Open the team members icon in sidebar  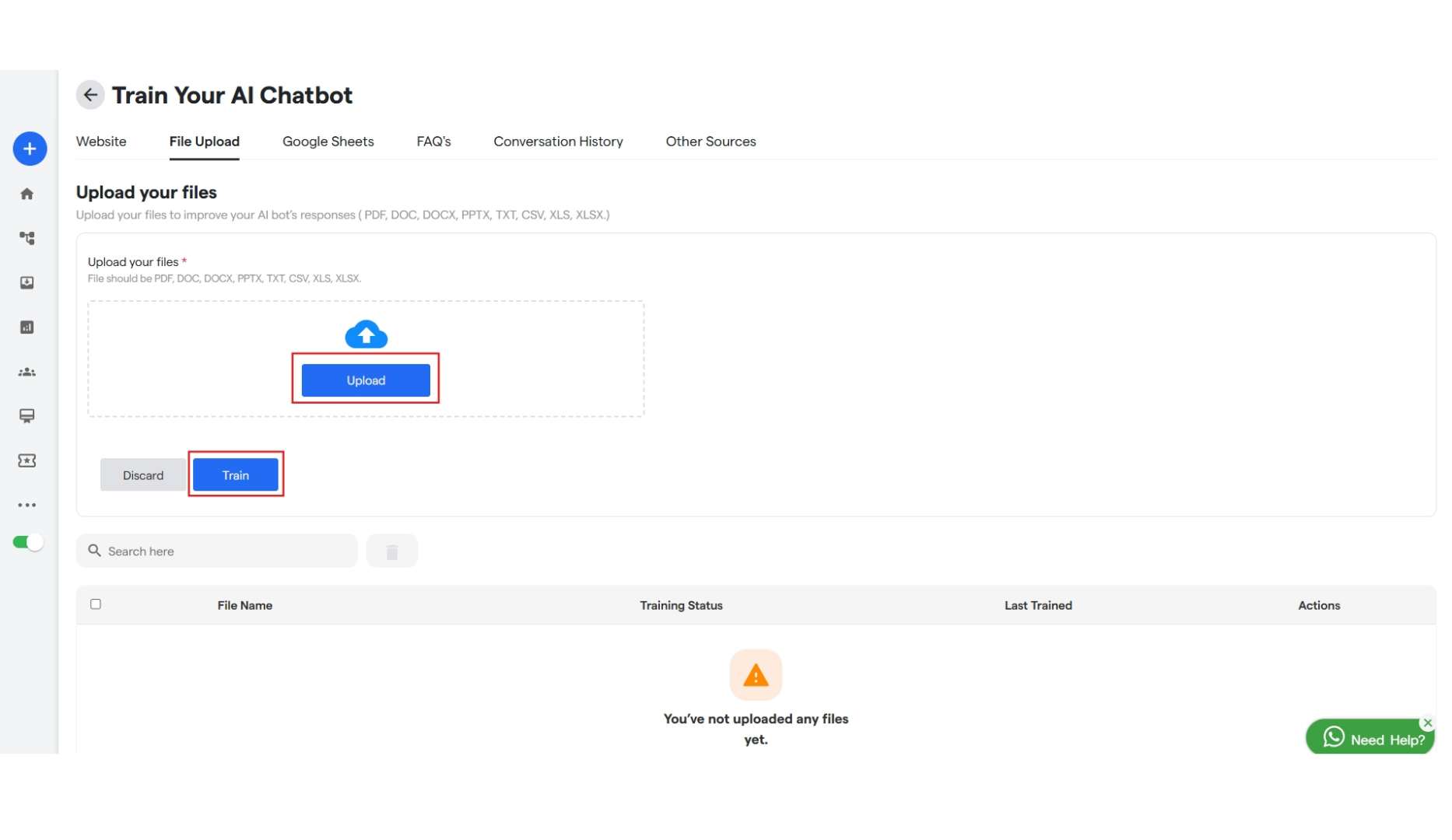point(27,372)
